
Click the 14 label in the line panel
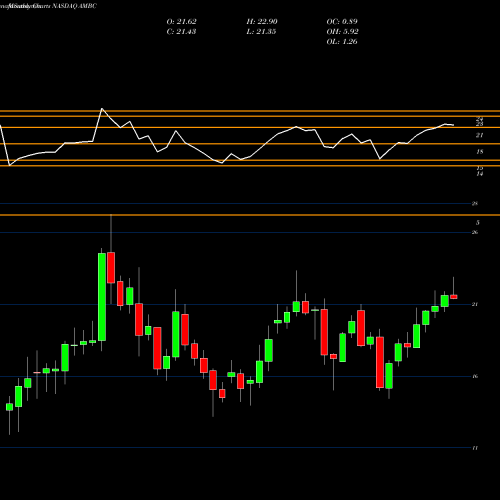point(480,174)
